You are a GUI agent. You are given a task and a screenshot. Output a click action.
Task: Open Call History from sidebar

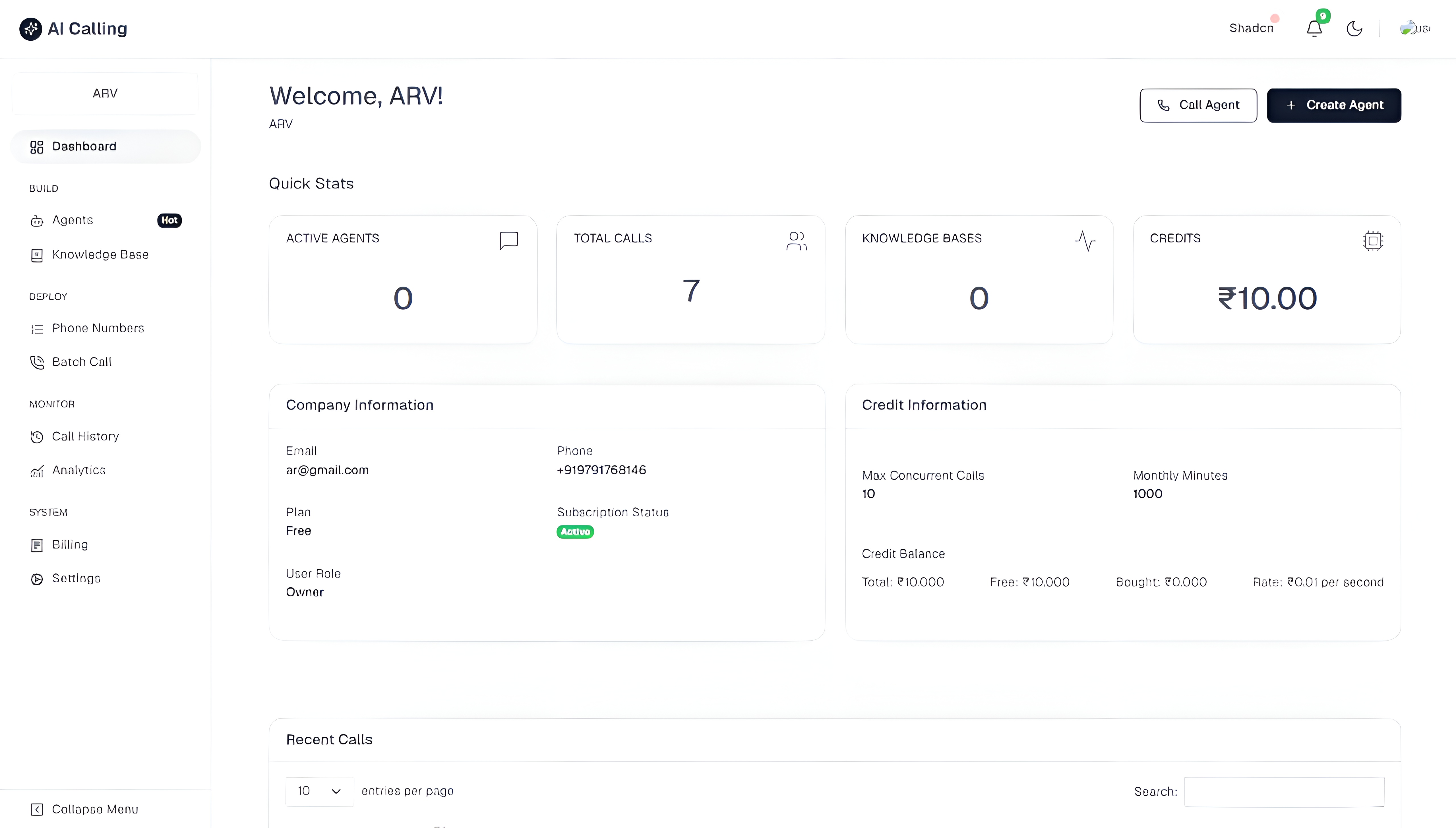click(x=85, y=436)
